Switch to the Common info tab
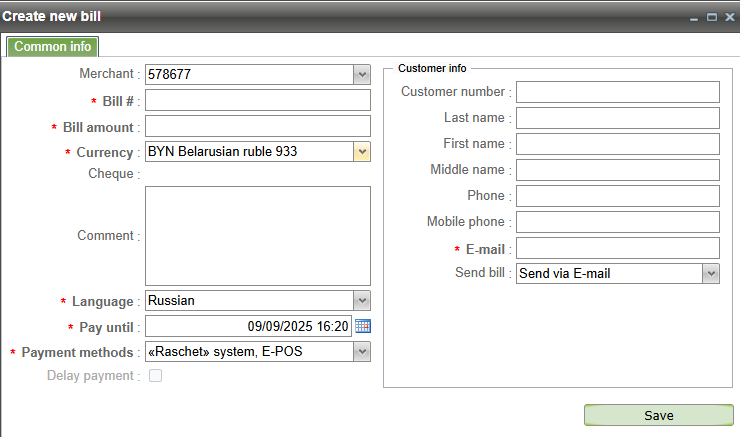This screenshot has width=740, height=437. (x=53, y=47)
